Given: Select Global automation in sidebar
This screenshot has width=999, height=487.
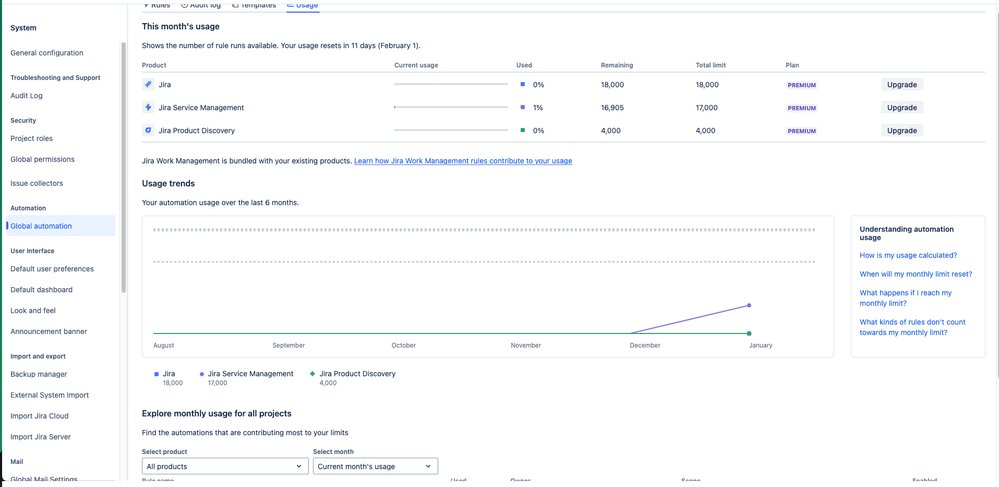Looking at the screenshot, I should pyautogui.click(x=61, y=226).
